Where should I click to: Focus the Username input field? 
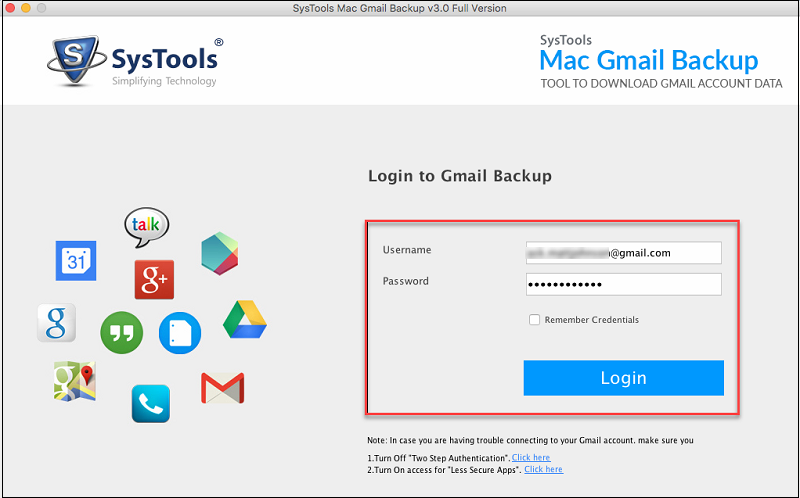coord(623,253)
